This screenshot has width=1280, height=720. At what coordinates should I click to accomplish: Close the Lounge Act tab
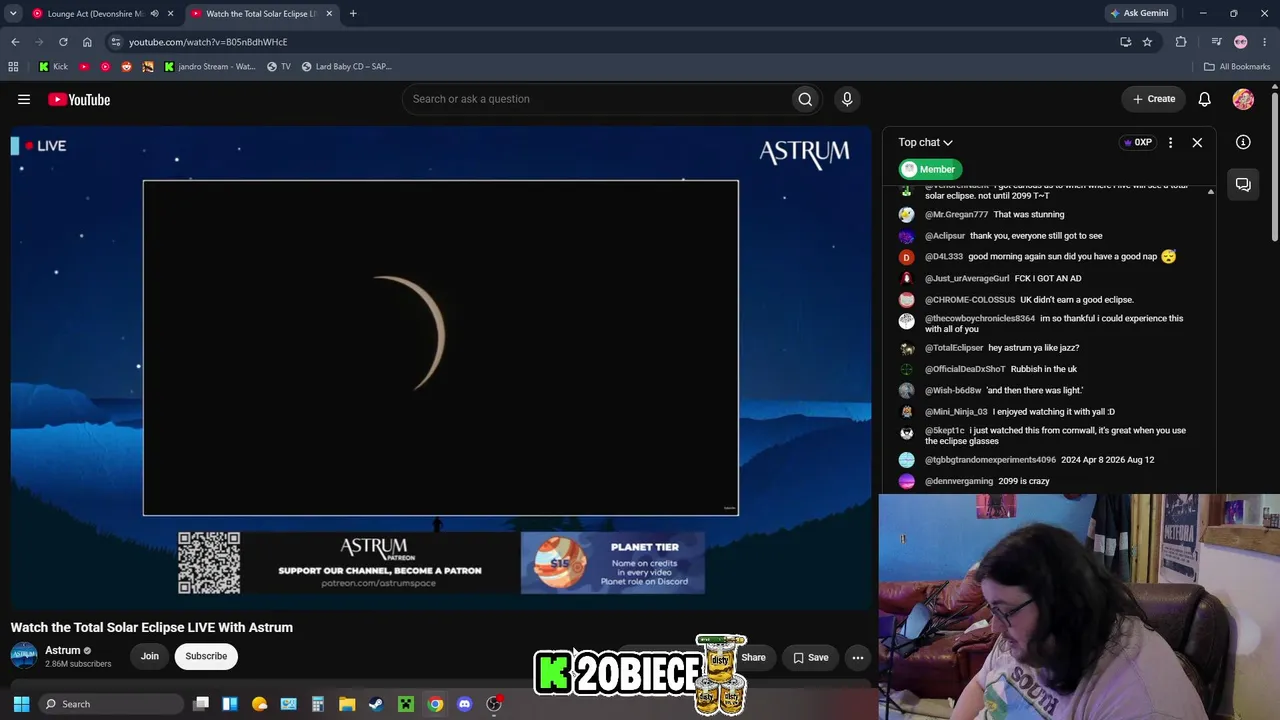[x=171, y=14]
